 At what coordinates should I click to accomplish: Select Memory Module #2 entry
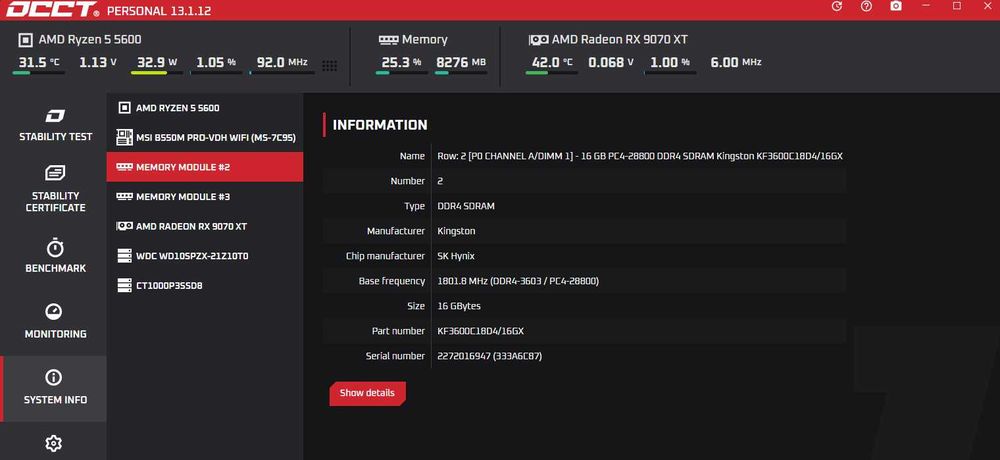pos(205,167)
